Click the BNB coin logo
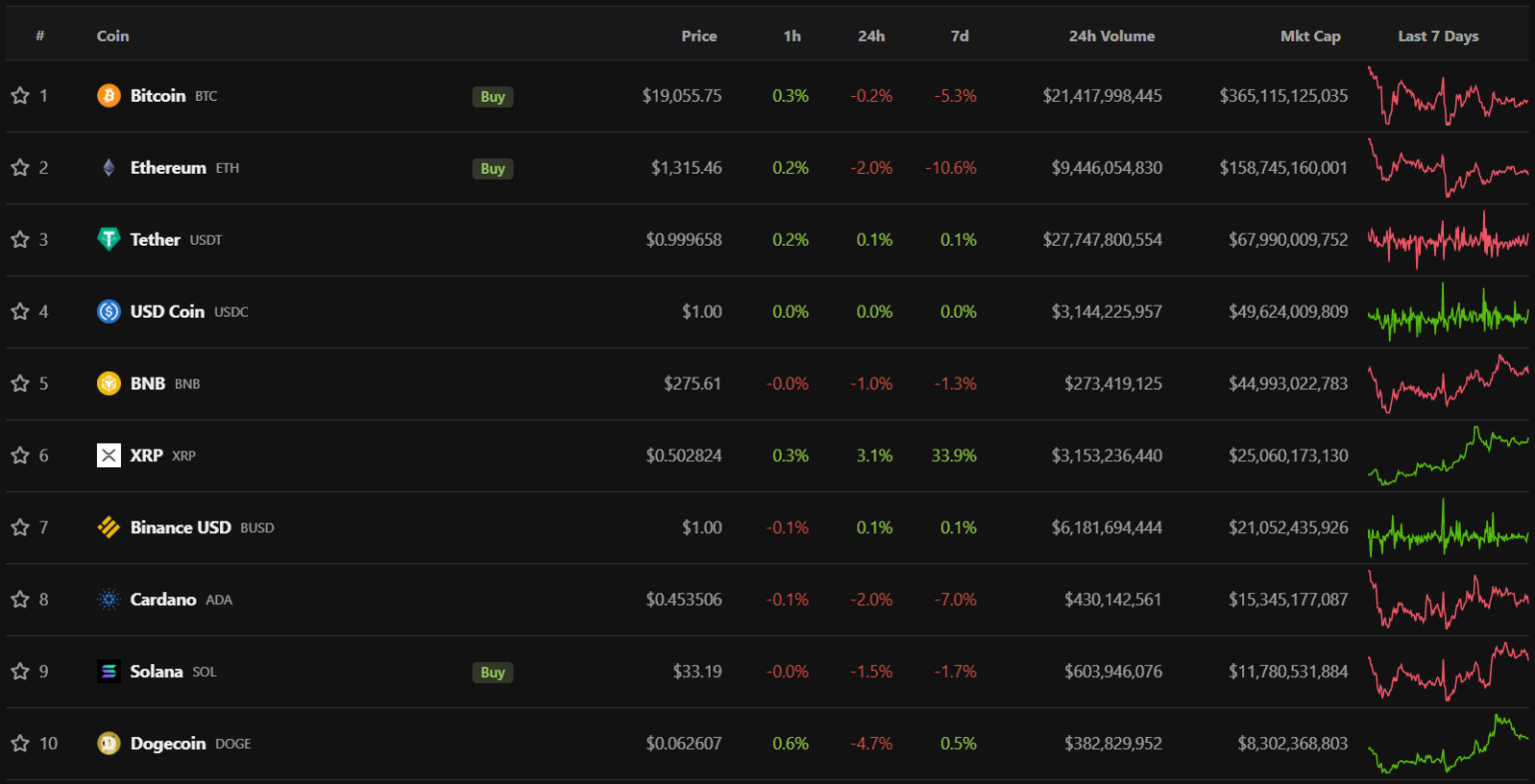The width and height of the screenshot is (1535, 784). [109, 384]
